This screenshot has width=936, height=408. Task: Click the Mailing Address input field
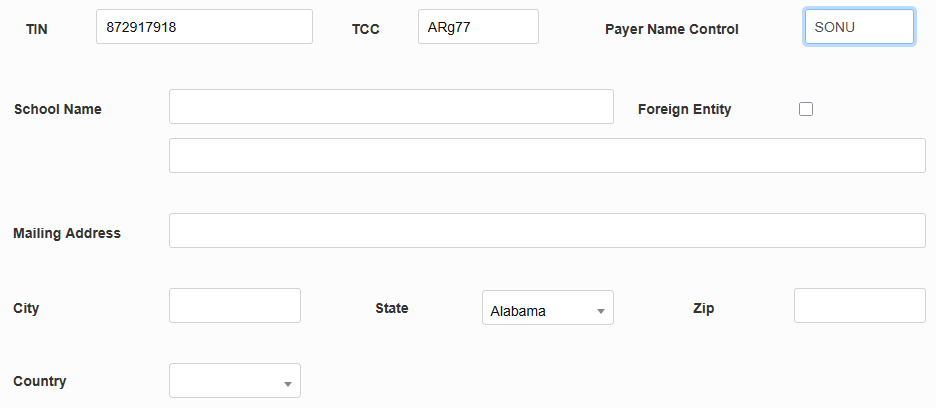pos(547,231)
